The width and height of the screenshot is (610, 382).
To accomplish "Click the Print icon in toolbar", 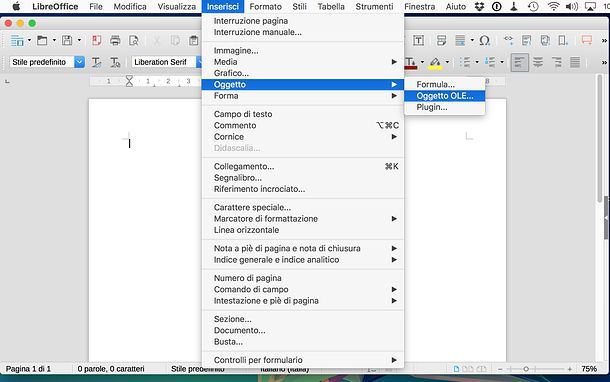I will pos(115,40).
